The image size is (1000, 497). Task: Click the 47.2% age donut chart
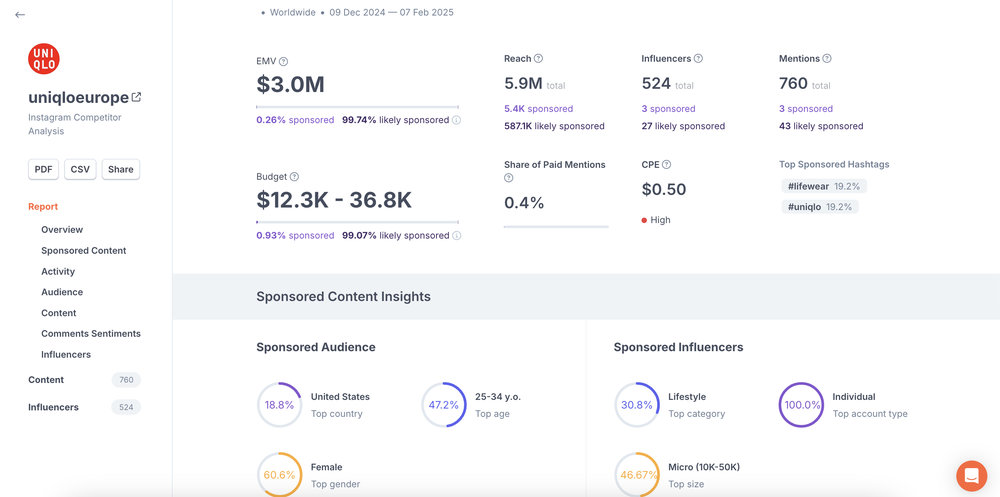click(x=444, y=404)
